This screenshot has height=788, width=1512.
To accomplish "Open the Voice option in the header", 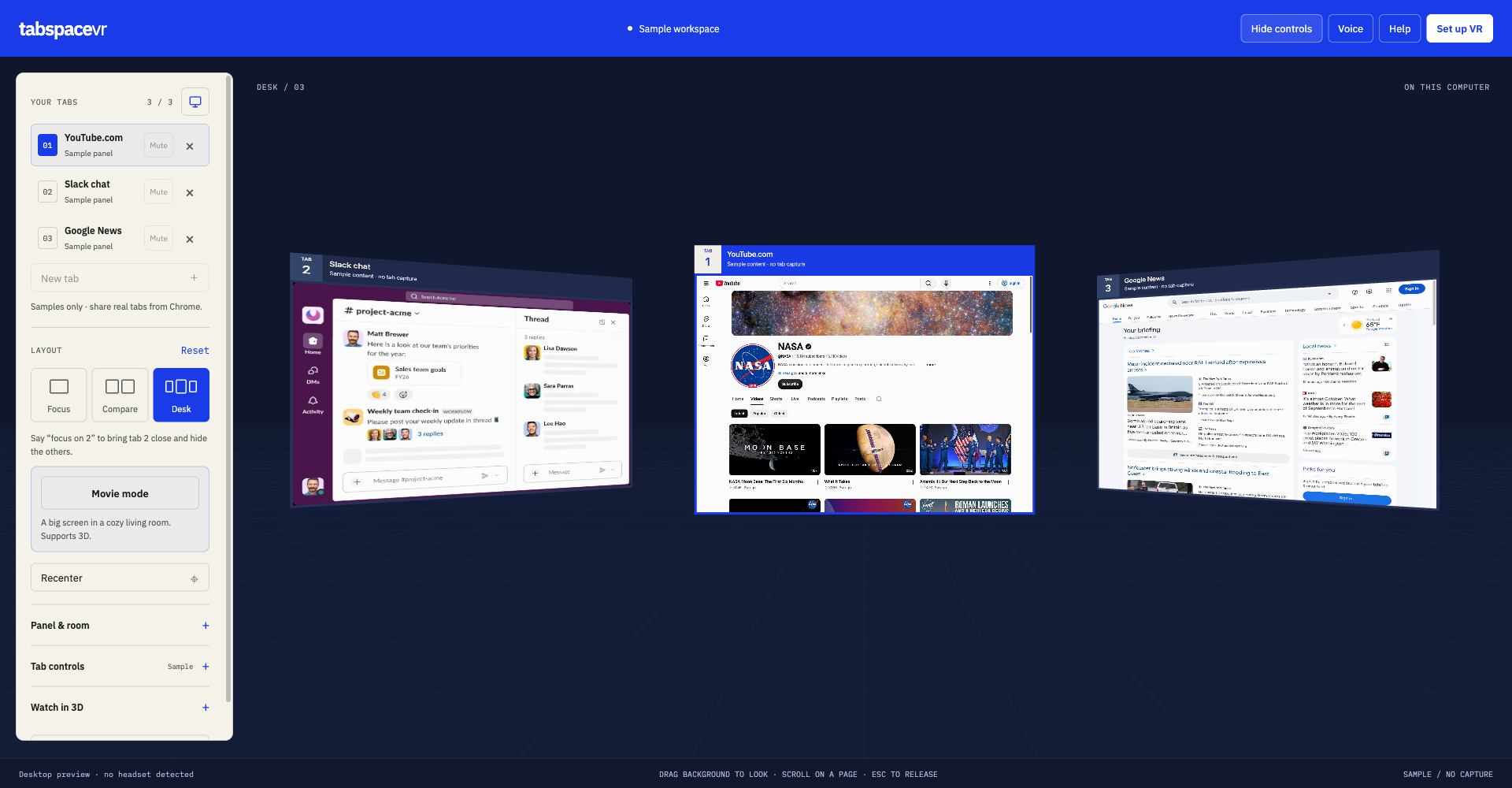I will (x=1350, y=28).
